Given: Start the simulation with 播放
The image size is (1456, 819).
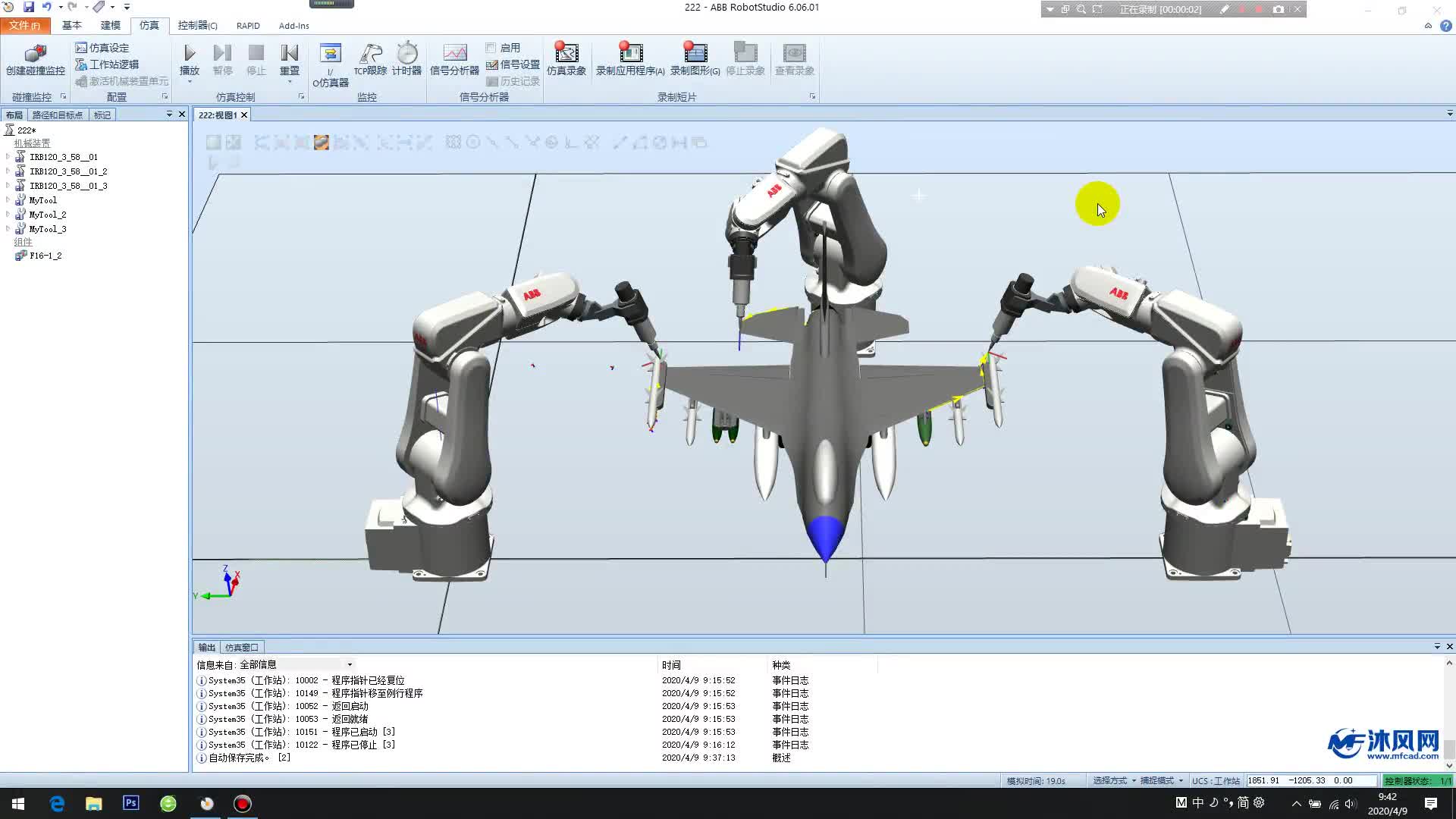Looking at the screenshot, I should [190, 59].
